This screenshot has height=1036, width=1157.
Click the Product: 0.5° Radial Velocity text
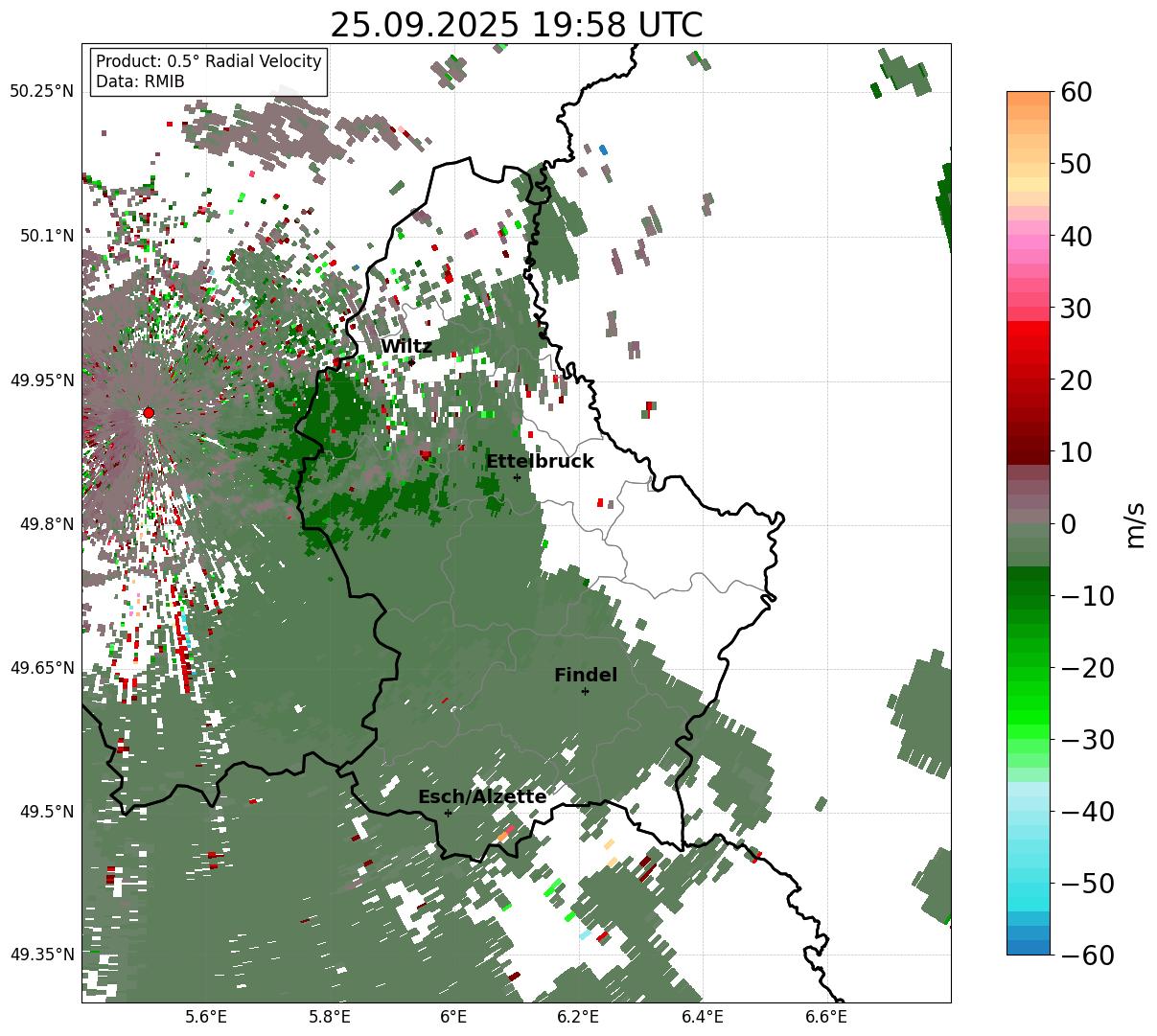[x=209, y=61]
